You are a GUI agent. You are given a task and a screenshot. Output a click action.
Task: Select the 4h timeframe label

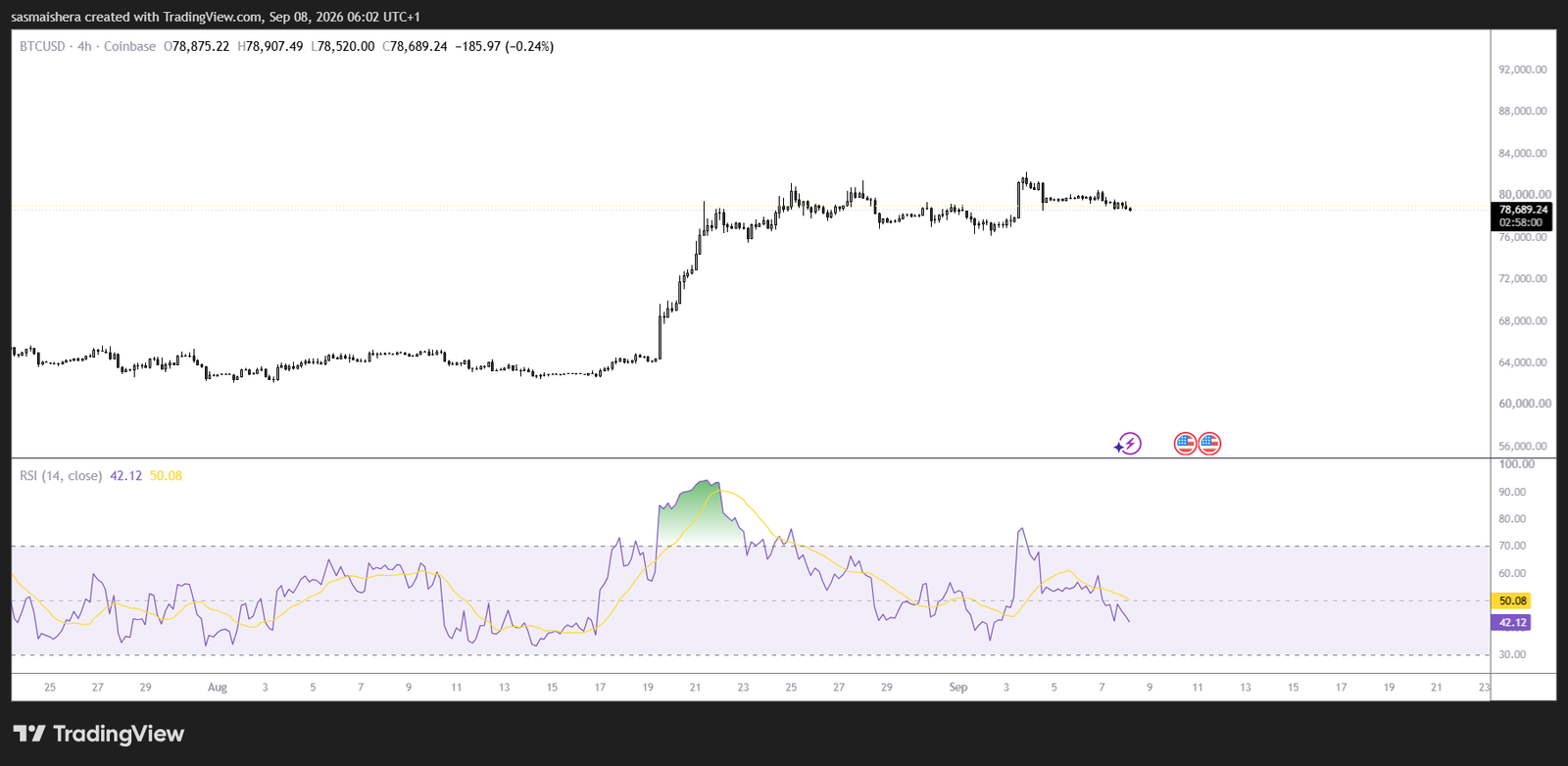84,46
